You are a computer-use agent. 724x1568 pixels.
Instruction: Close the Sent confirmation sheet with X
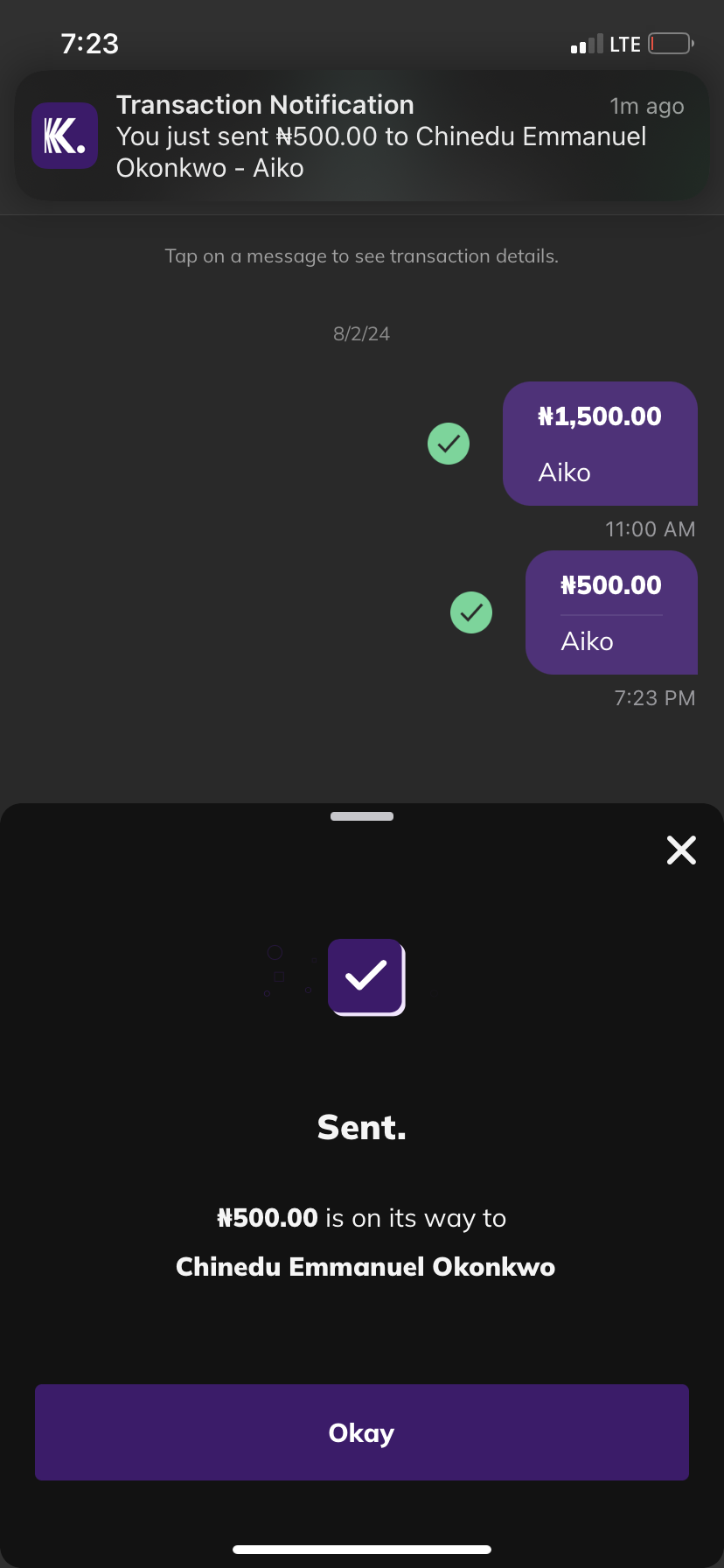pyautogui.click(x=681, y=850)
